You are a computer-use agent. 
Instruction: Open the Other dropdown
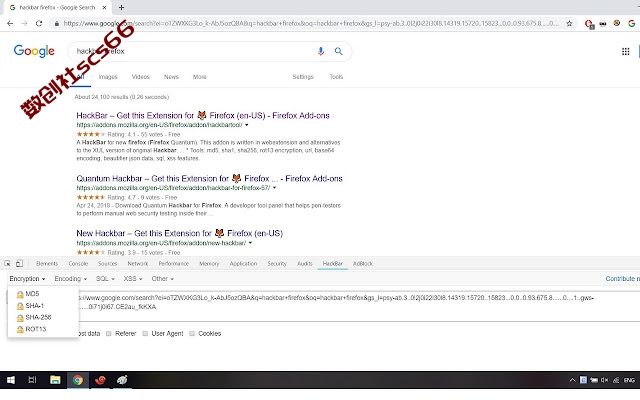coord(162,279)
